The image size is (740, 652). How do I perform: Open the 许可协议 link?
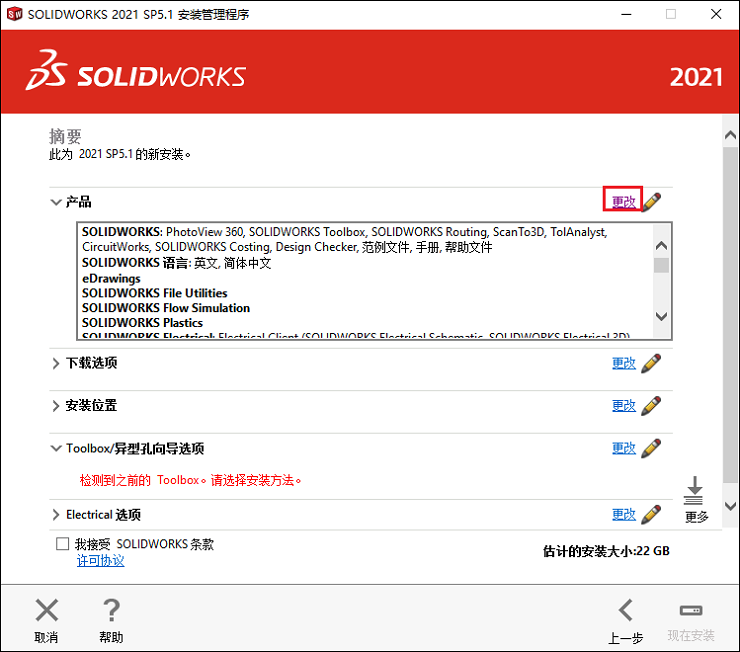click(x=101, y=560)
